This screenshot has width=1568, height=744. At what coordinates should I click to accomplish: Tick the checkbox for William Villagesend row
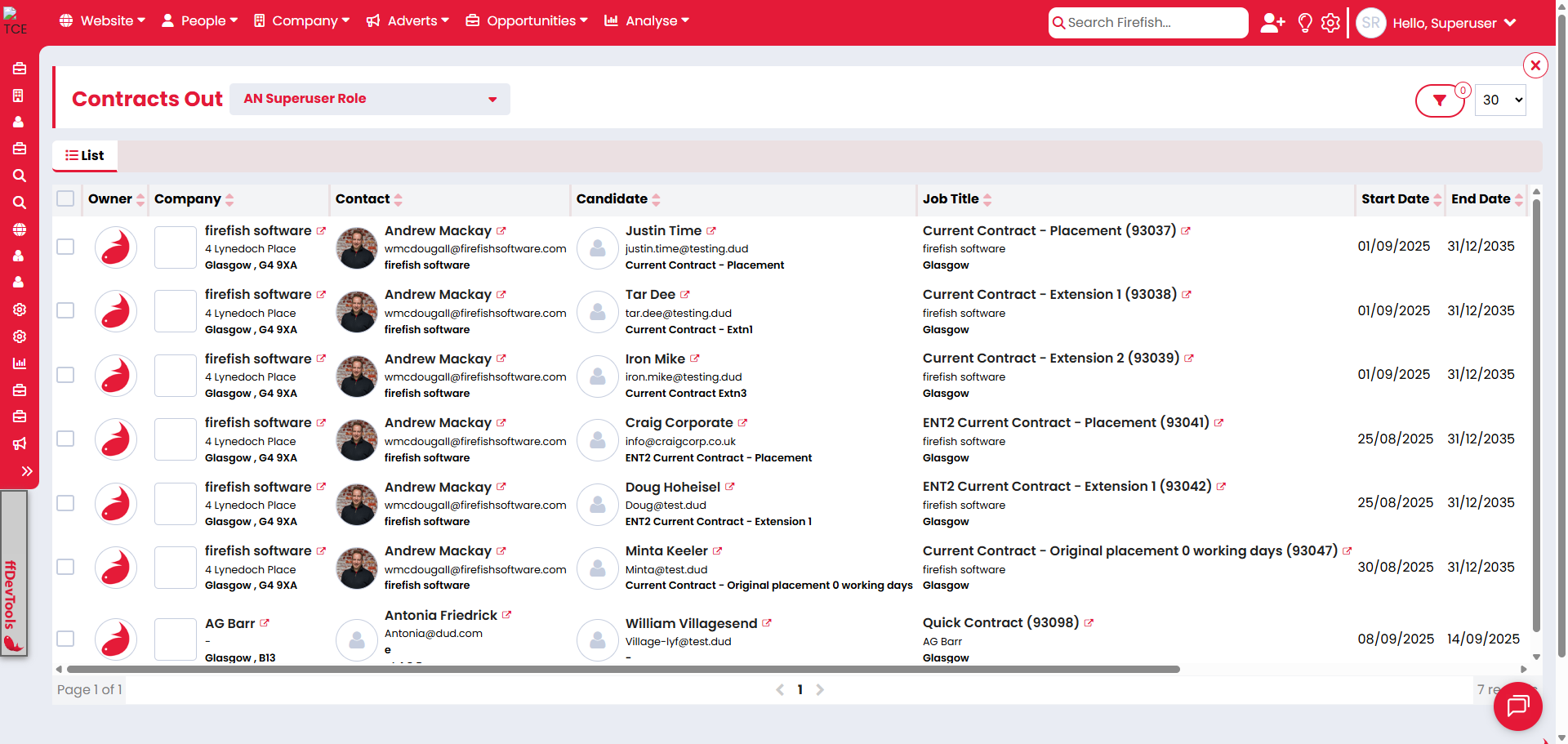point(65,639)
